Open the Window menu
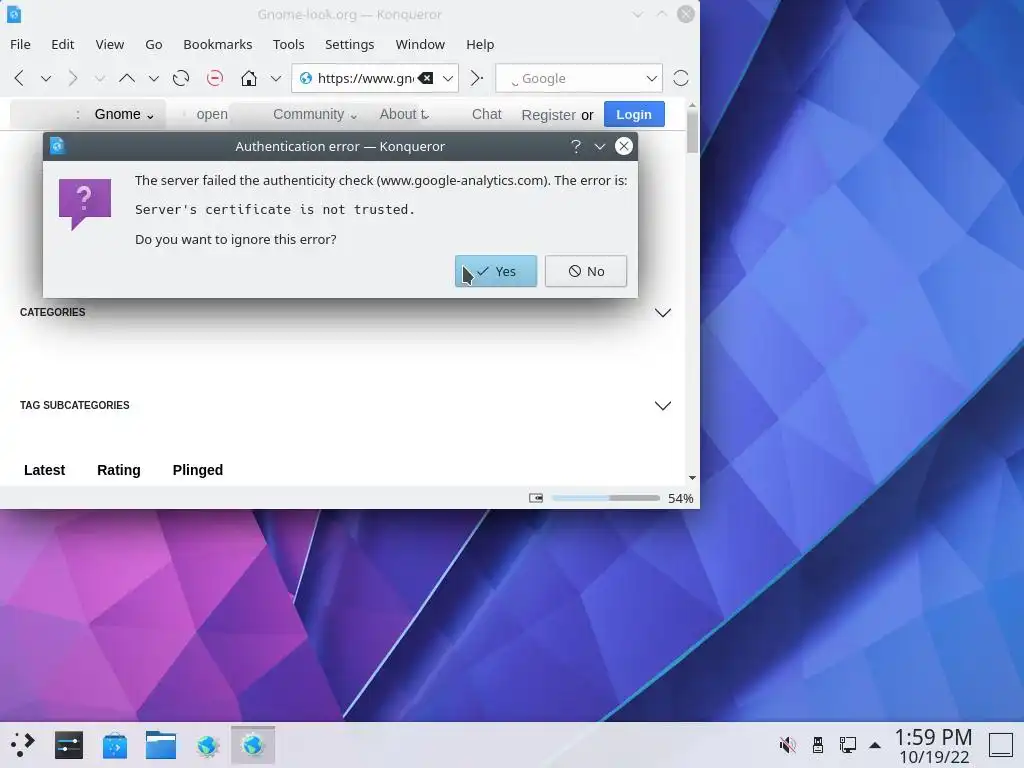Image resolution: width=1024 pixels, height=768 pixels. point(420,44)
